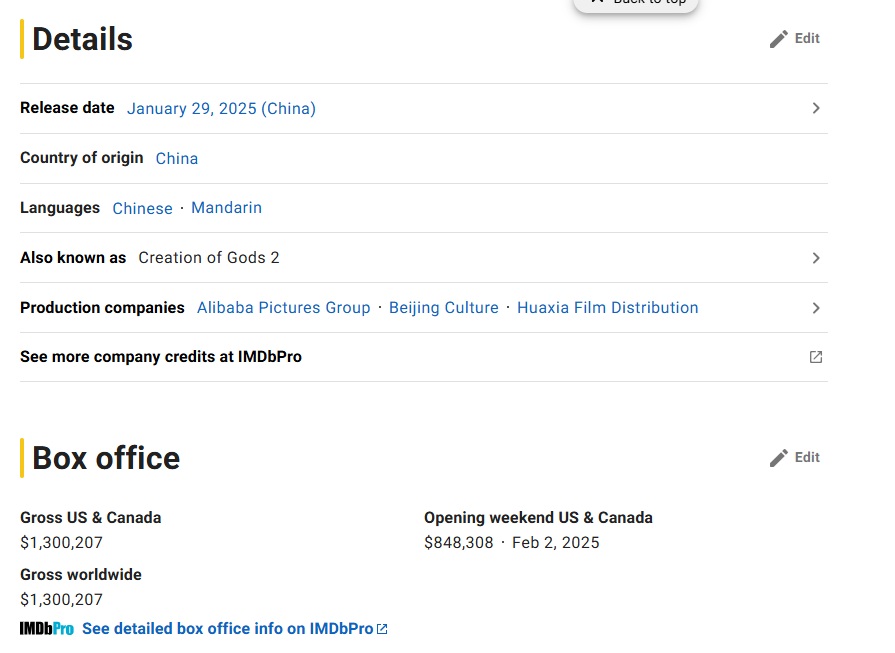Viewport: 895px width, 653px height.
Task: Open the January 29, 2025 (China) release link
Action: pyautogui.click(x=221, y=108)
